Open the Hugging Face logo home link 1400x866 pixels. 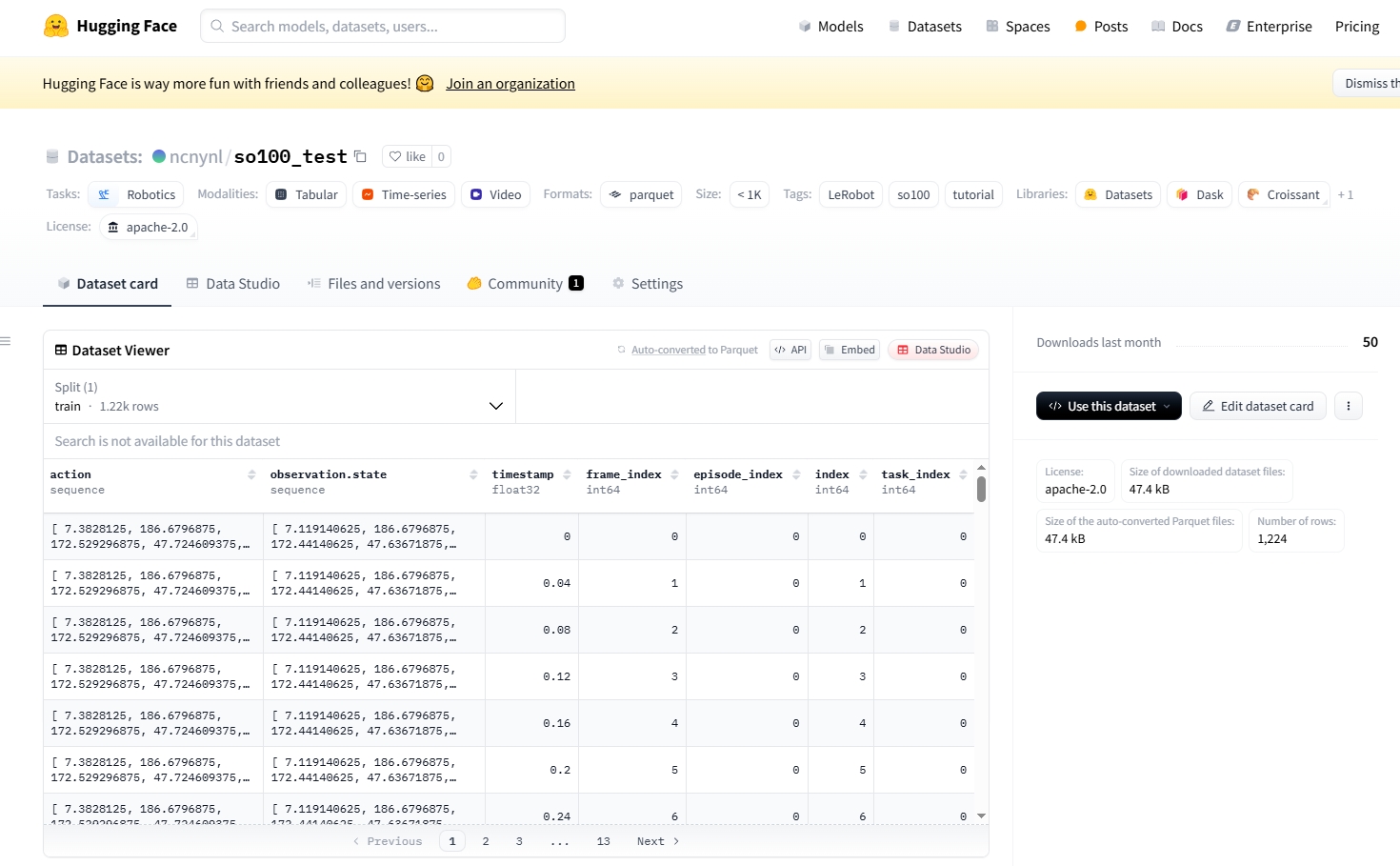[x=110, y=26]
